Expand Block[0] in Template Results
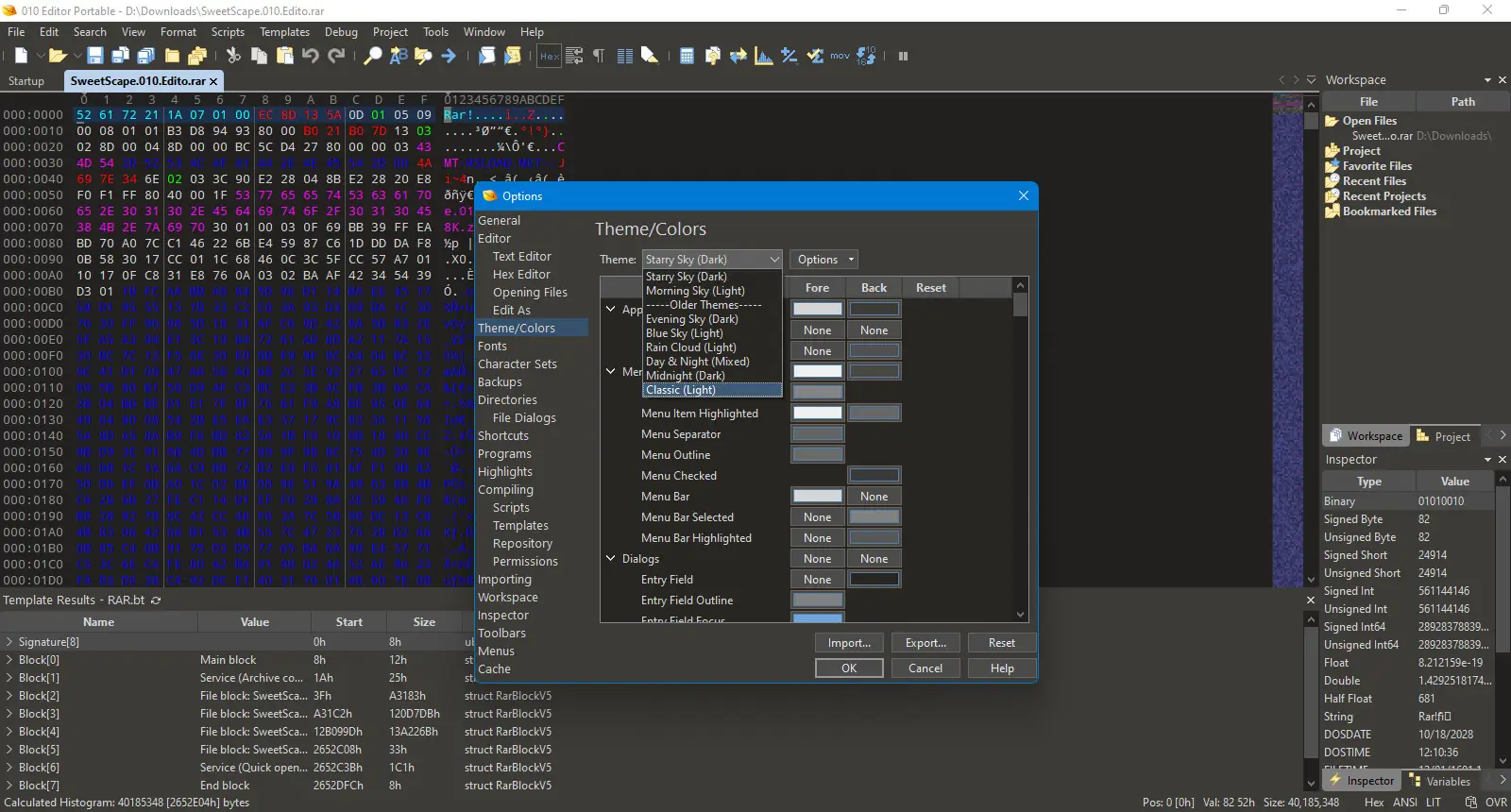The height and width of the screenshot is (812, 1511). 9,660
